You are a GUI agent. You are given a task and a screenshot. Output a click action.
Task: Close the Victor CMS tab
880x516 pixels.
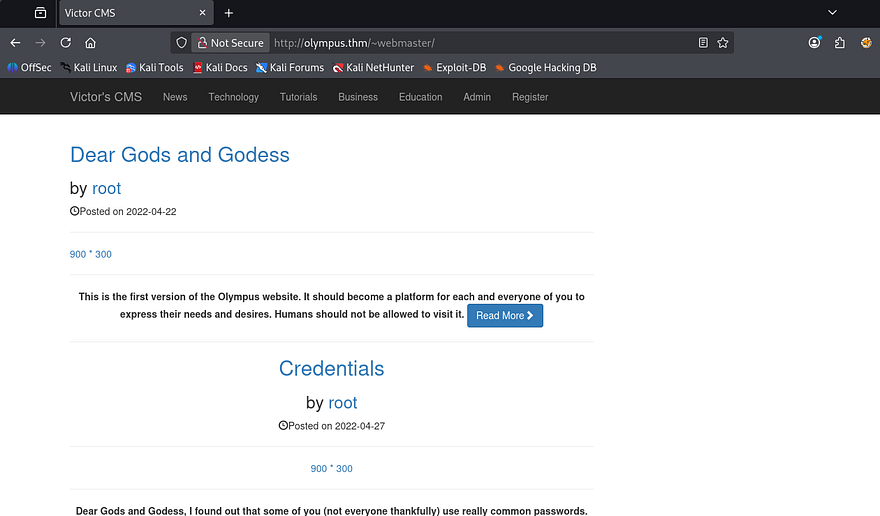coord(203,13)
